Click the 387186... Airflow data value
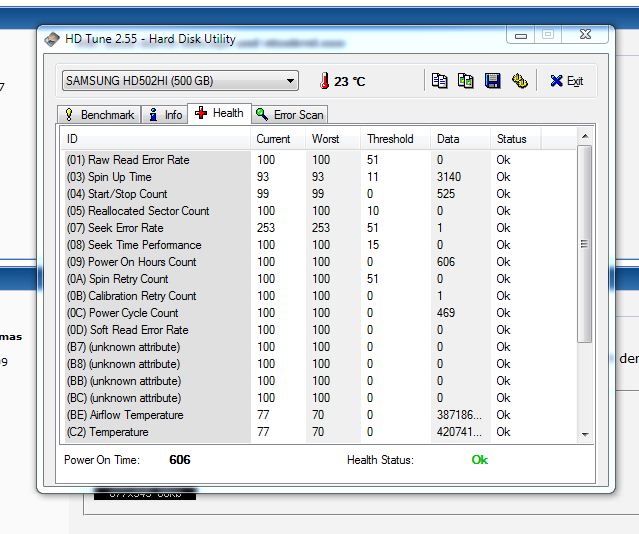Screen dimensions: 639x534 pos(459,415)
